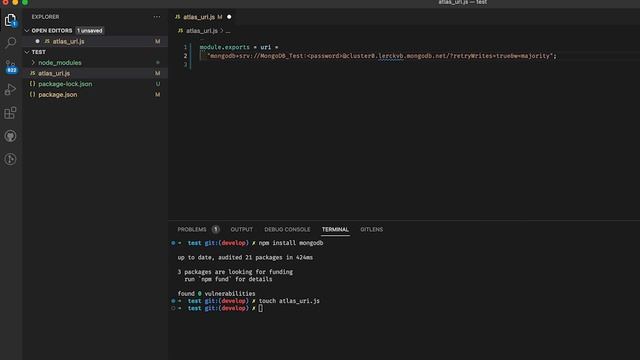The width and height of the screenshot is (640, 360).
Task: Click line number 2 in editor gutter
Action: point(185,56)
